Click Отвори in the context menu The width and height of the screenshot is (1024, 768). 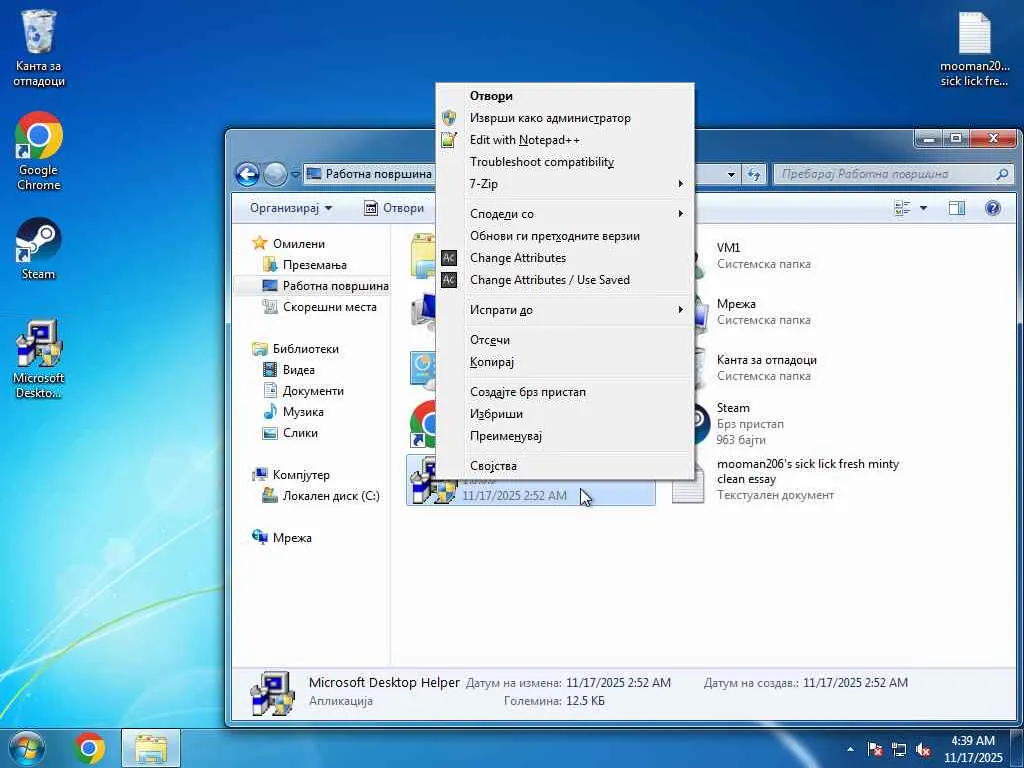(x=565, y=96)
